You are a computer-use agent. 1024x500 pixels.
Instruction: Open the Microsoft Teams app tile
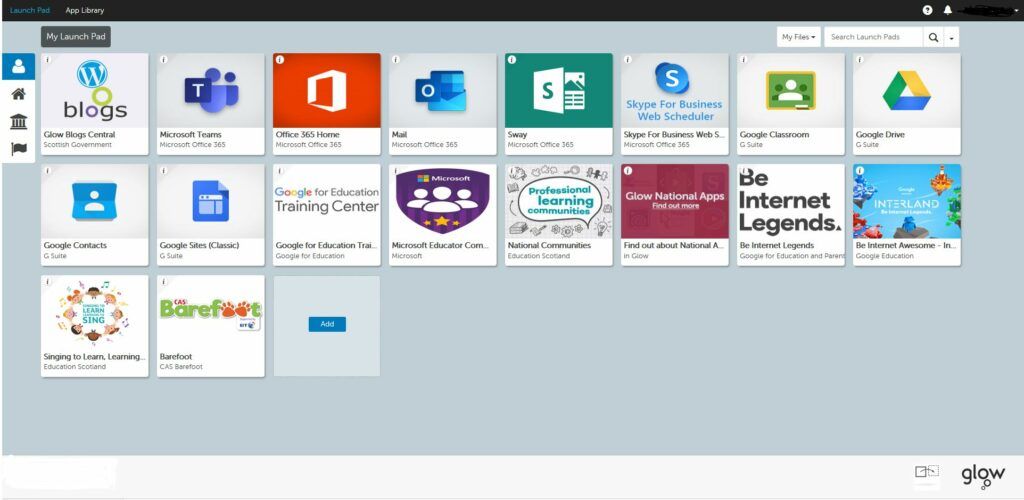(210, 91)
